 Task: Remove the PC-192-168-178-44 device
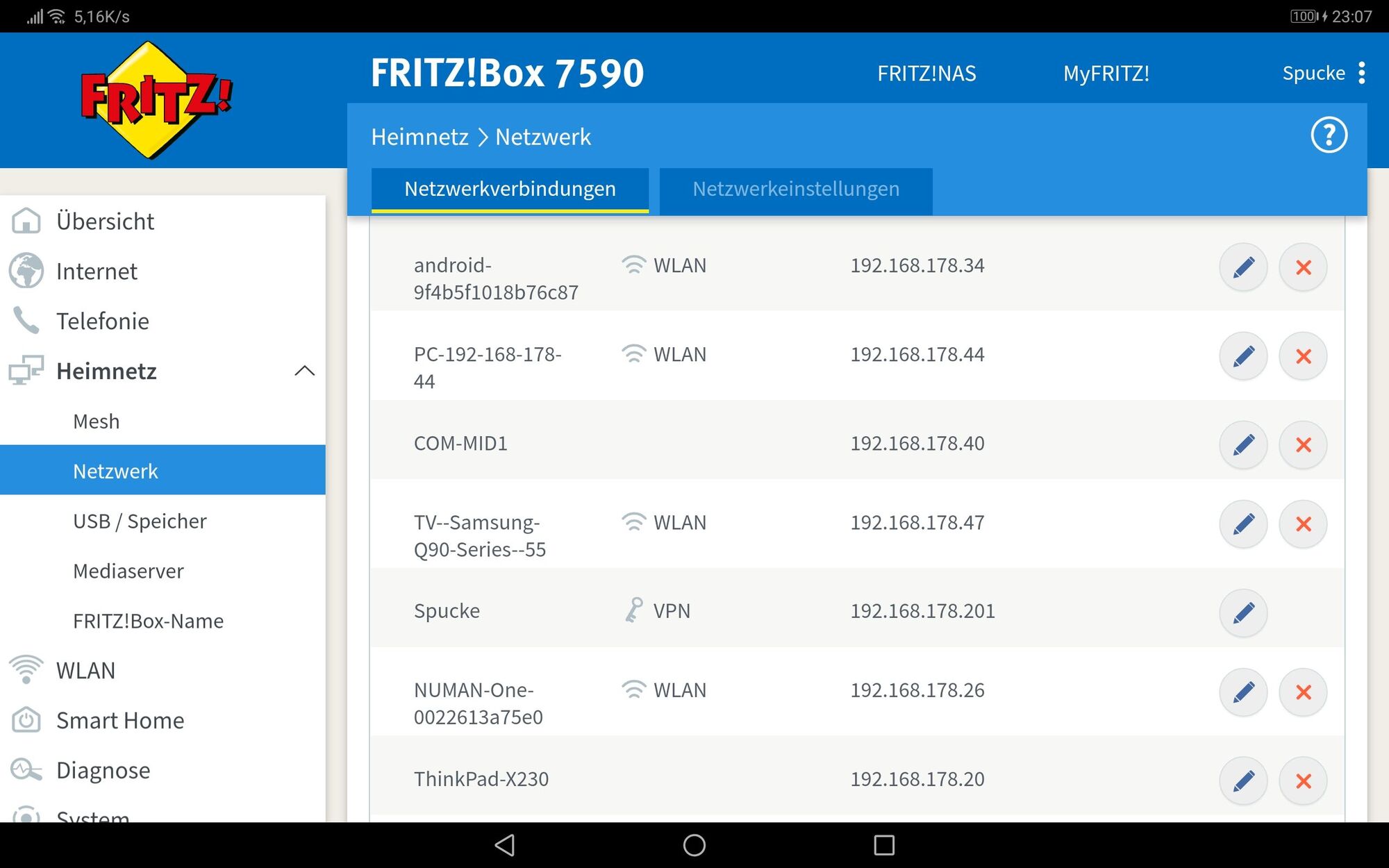(1303, 356)
